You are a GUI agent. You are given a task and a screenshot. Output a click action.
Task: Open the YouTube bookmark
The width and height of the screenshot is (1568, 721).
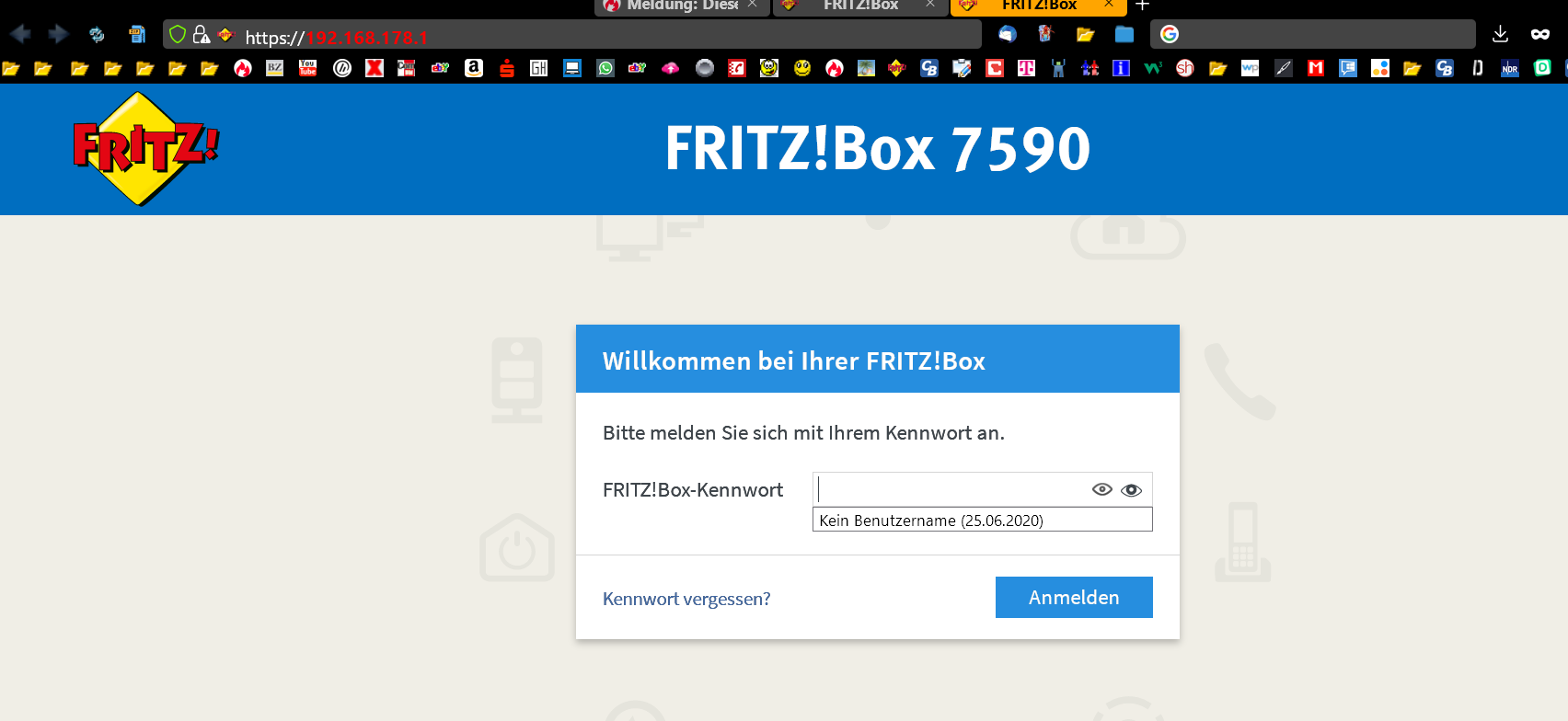[x=308, y=68]
